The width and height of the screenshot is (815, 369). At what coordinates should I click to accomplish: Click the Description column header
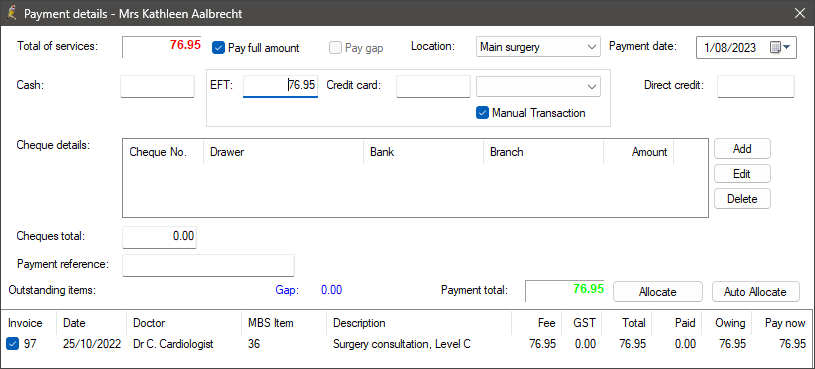click(x=419, y=323)
